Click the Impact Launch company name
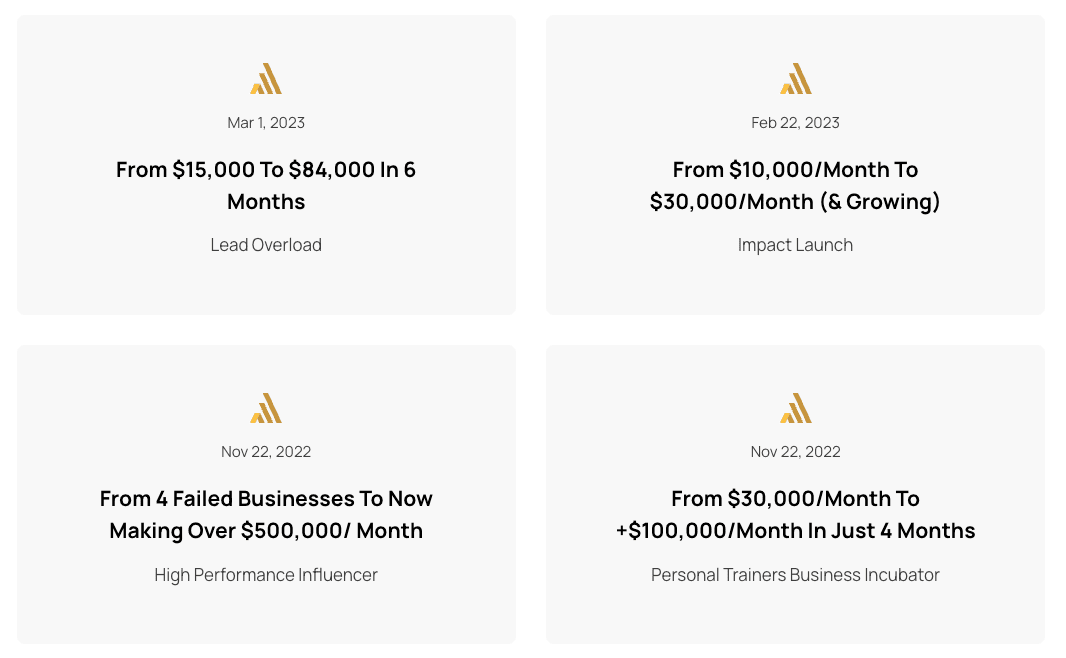Viewport: 1066px width, 658px height. pos(795,245)
